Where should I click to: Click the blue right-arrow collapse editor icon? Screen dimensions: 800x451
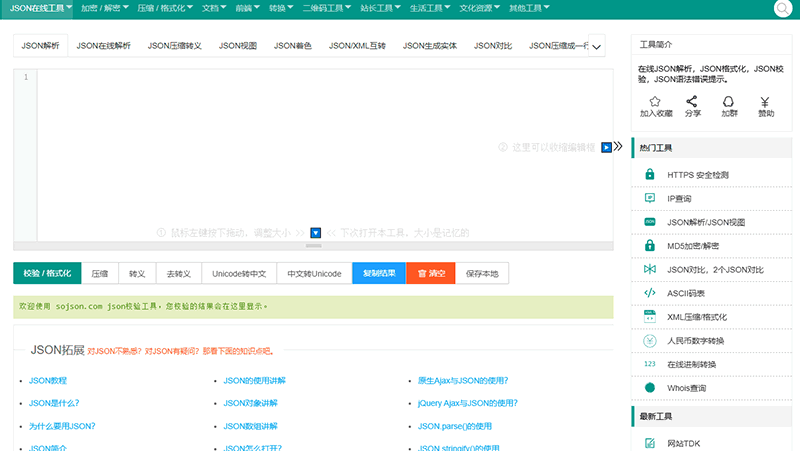click(x=606, y=147)
